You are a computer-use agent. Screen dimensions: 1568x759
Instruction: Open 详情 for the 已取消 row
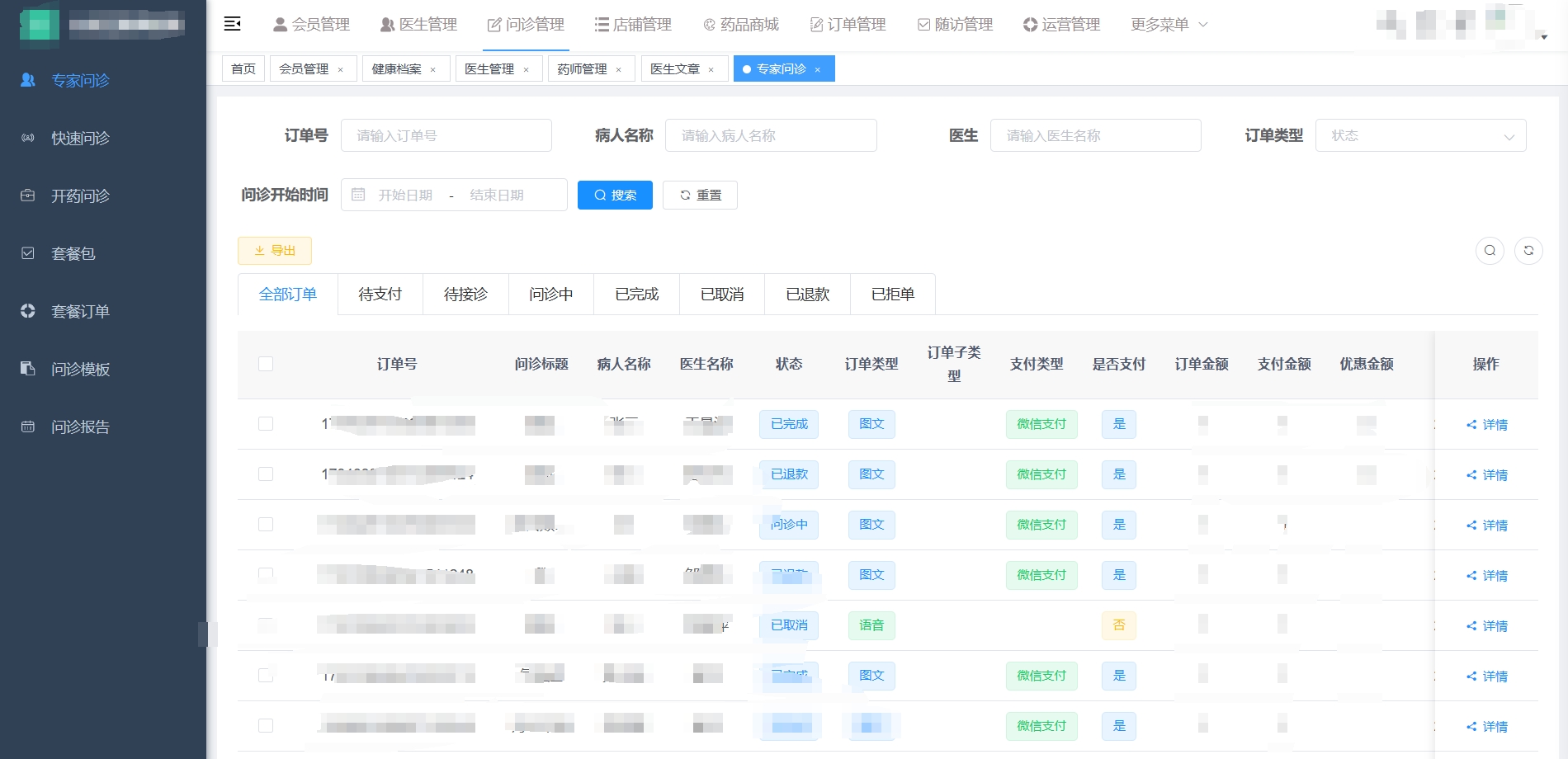coord(1487,626)
